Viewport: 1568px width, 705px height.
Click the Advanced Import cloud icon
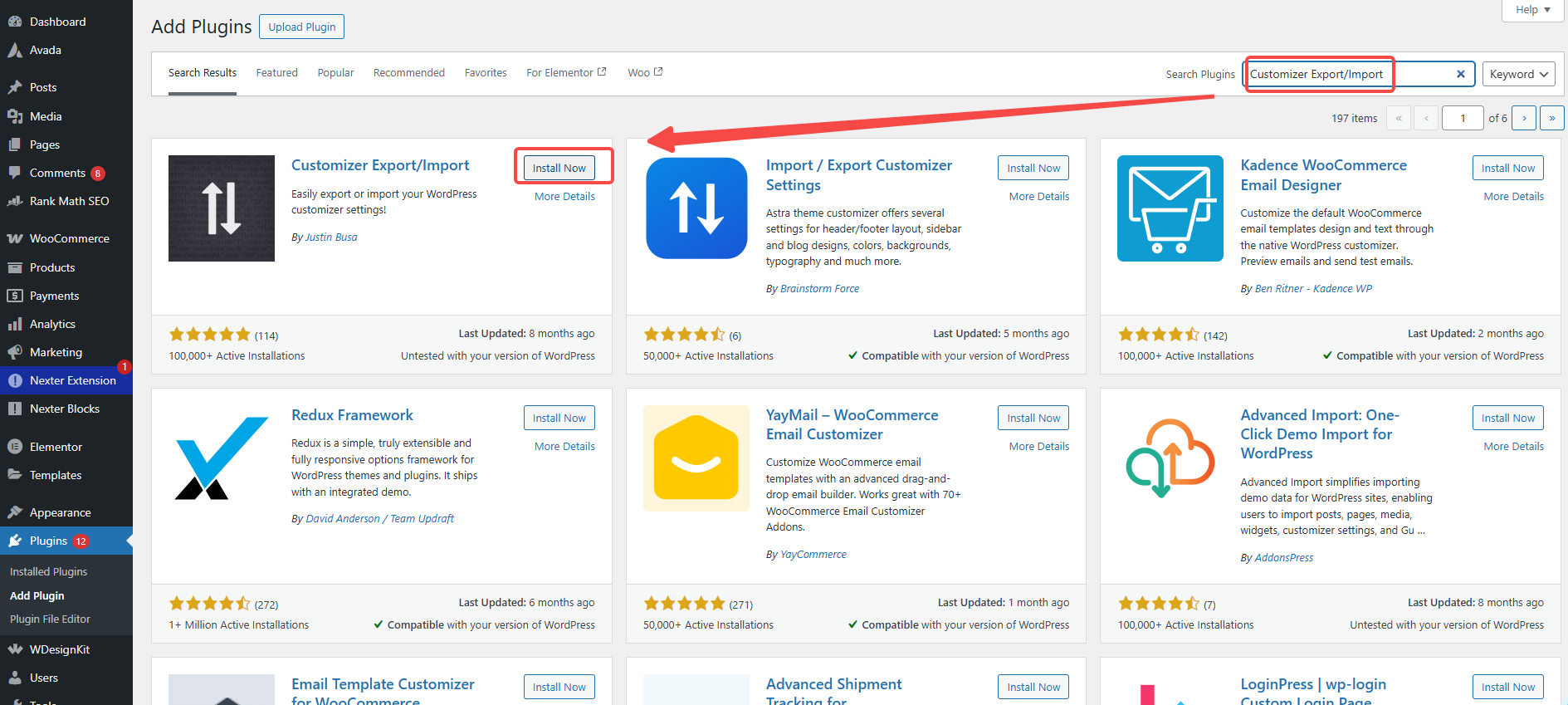pyautogui.click(x=1170, y=458)
